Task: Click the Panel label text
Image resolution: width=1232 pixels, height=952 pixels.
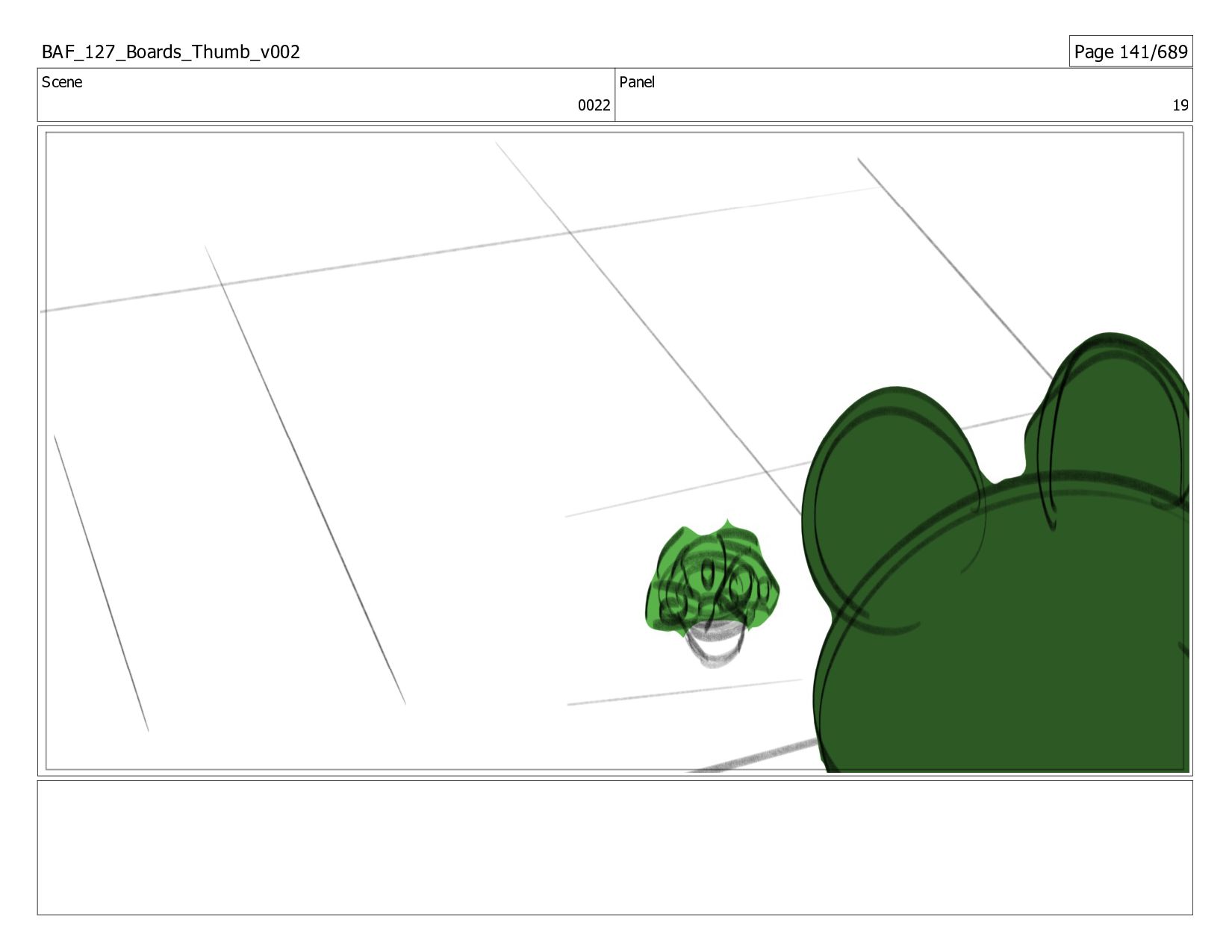Action: coord(637,82)
